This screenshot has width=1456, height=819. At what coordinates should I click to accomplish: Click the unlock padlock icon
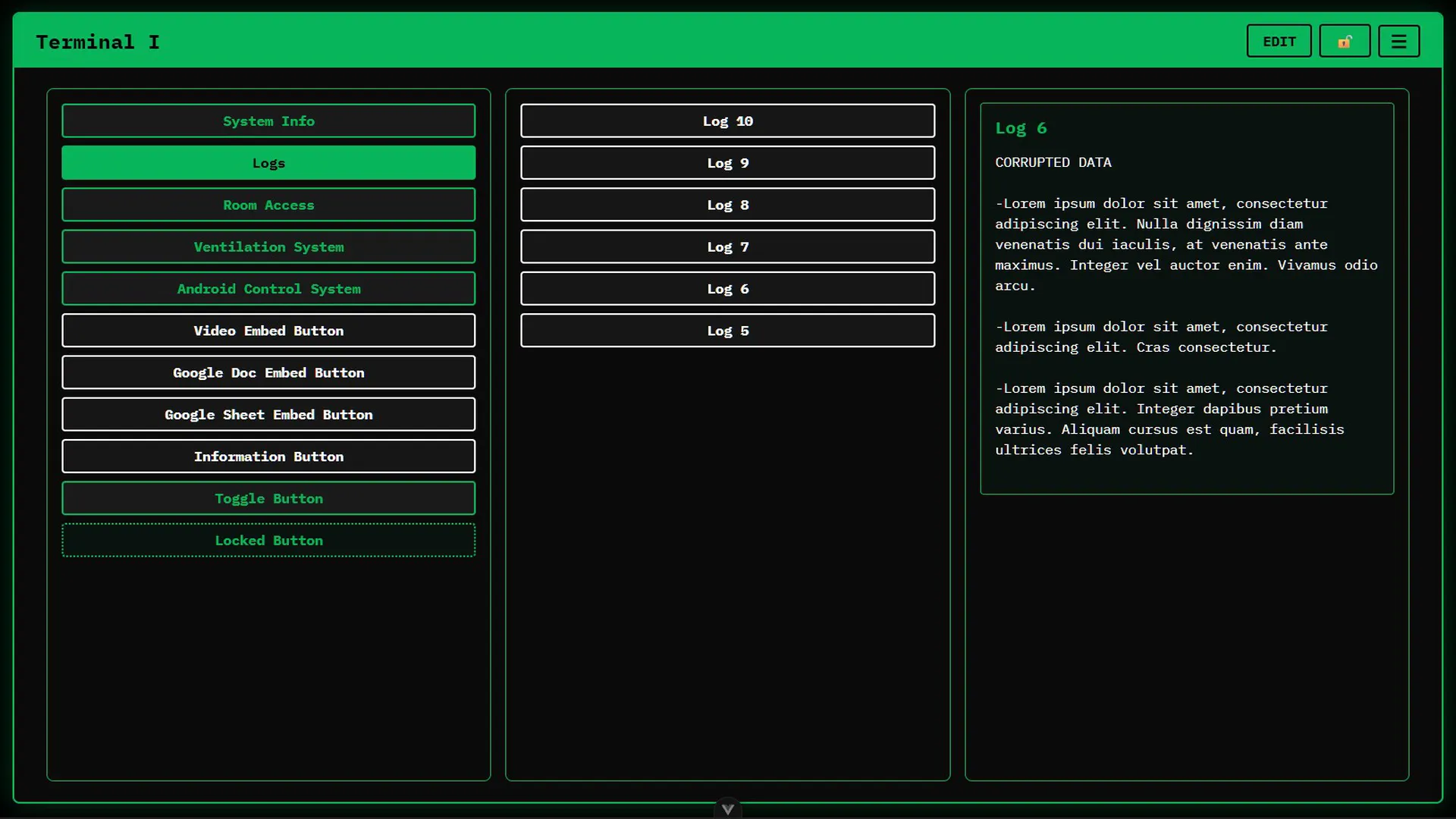[1345, 42]
